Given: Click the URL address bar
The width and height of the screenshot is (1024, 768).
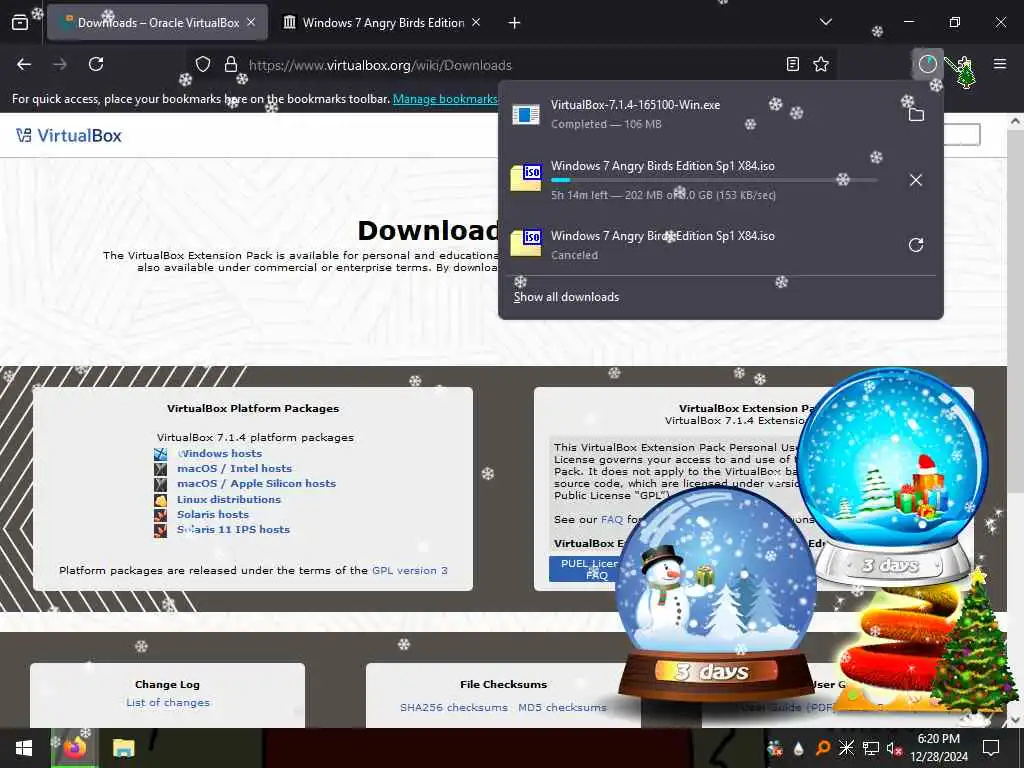Looking at the screenshot, I should [513, 65].
